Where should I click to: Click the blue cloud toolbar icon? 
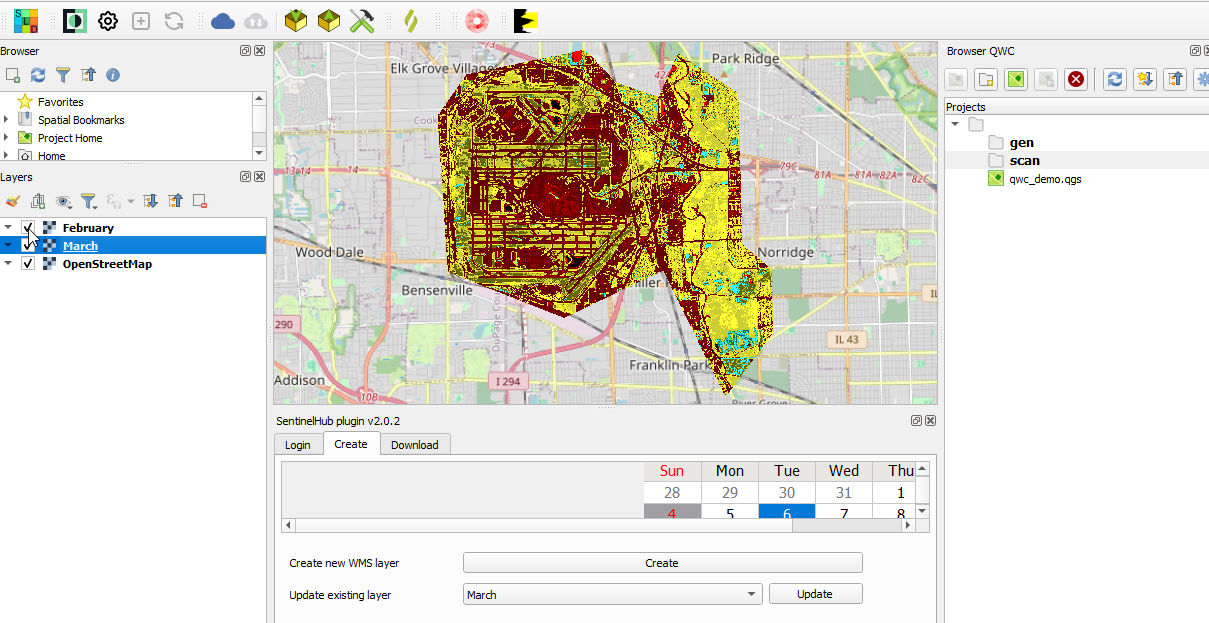[223, 20]
